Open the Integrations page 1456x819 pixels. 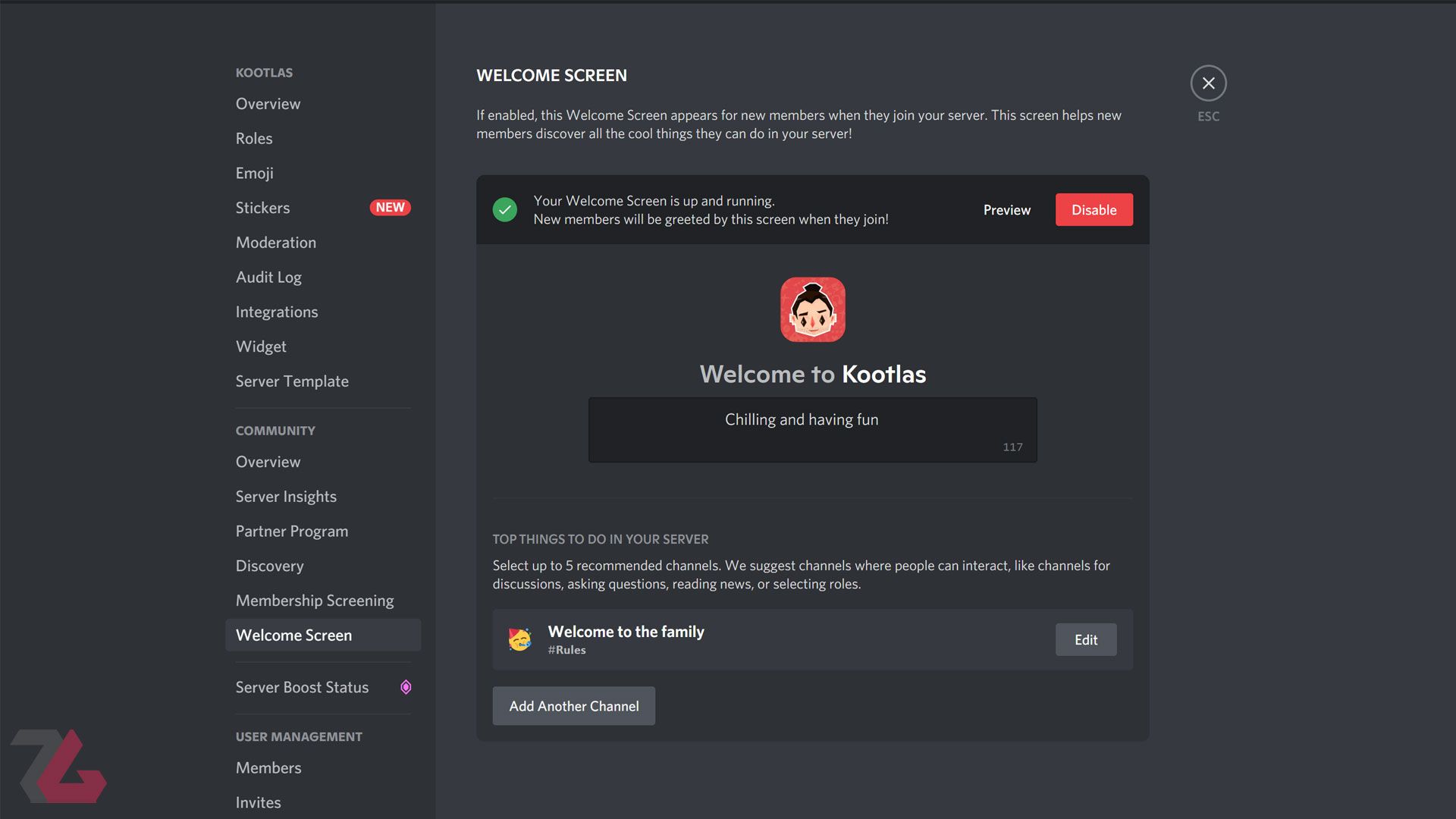277,312
